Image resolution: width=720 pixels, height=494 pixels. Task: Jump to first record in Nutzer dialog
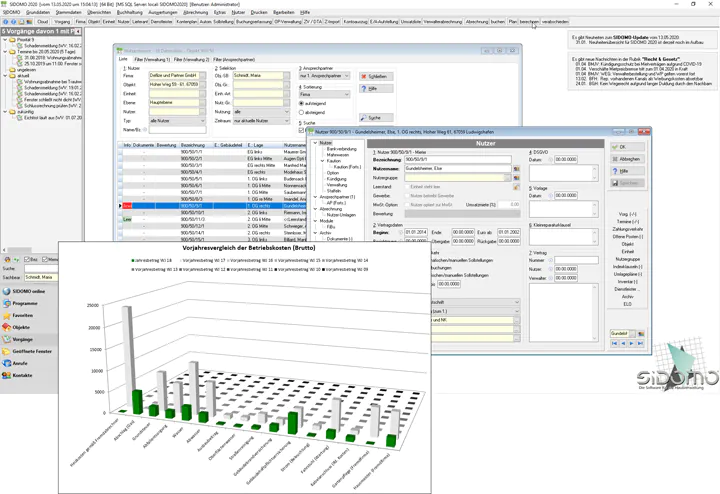click(614, 343)
